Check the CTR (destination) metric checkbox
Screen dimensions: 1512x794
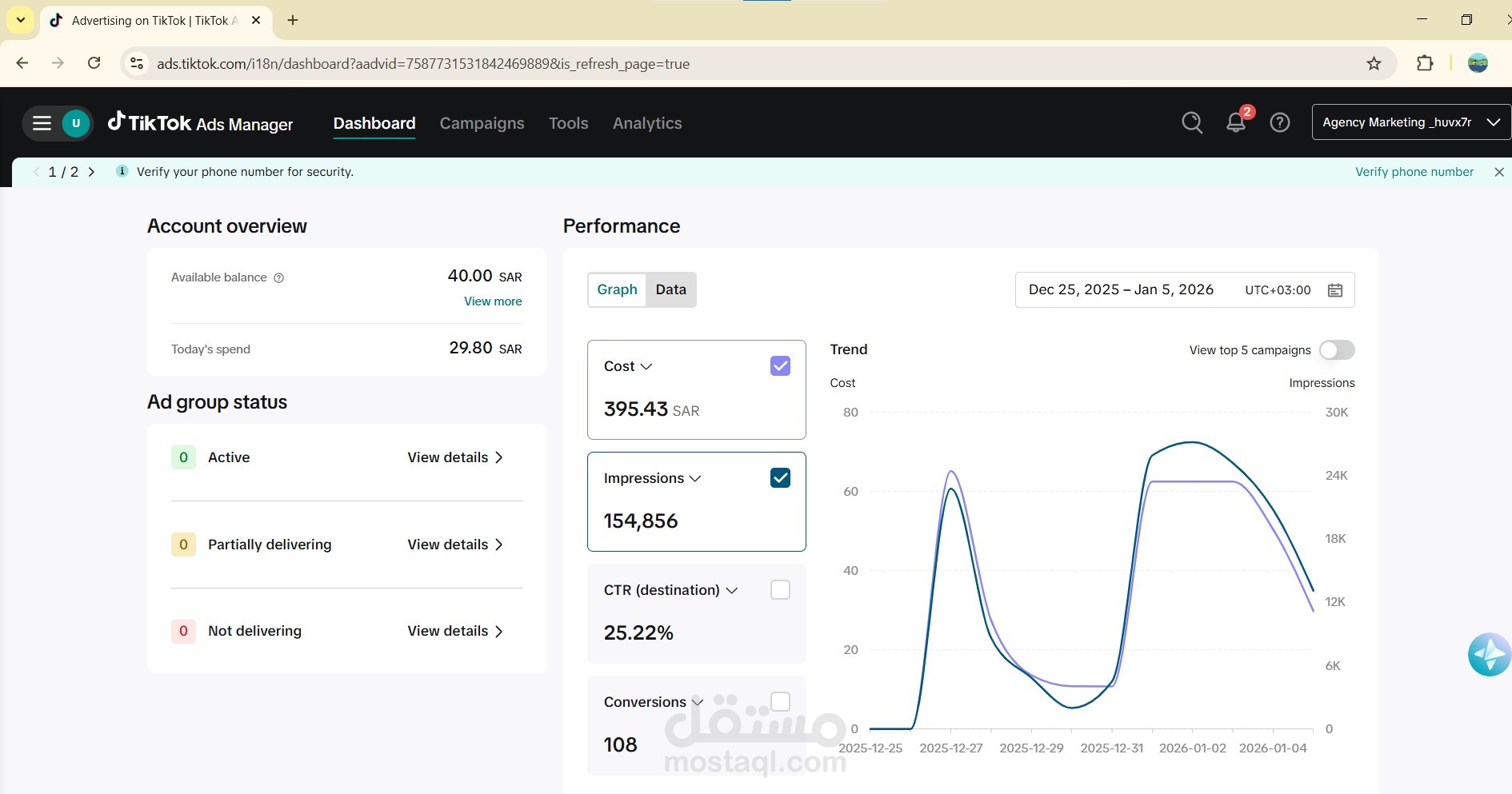(780, 590)
